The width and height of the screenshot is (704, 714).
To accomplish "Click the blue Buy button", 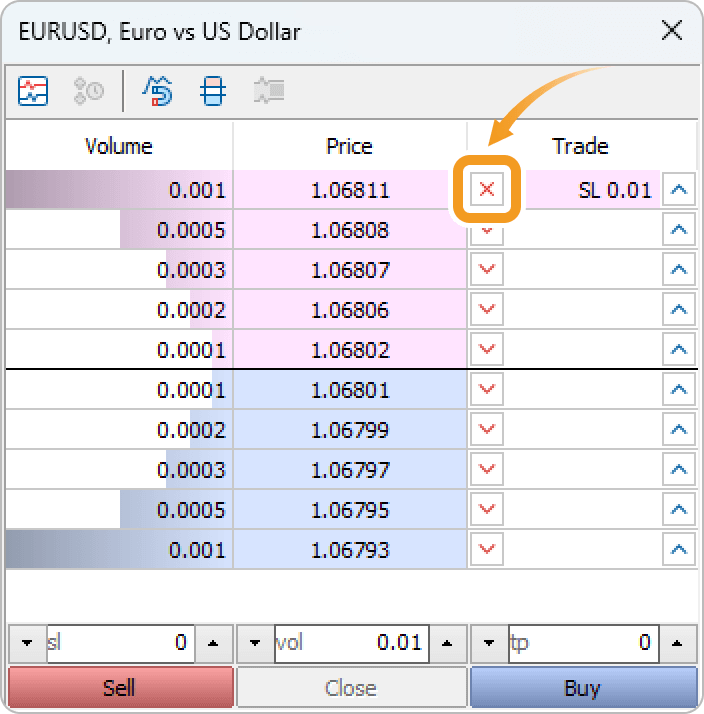I will coord(584,687).
